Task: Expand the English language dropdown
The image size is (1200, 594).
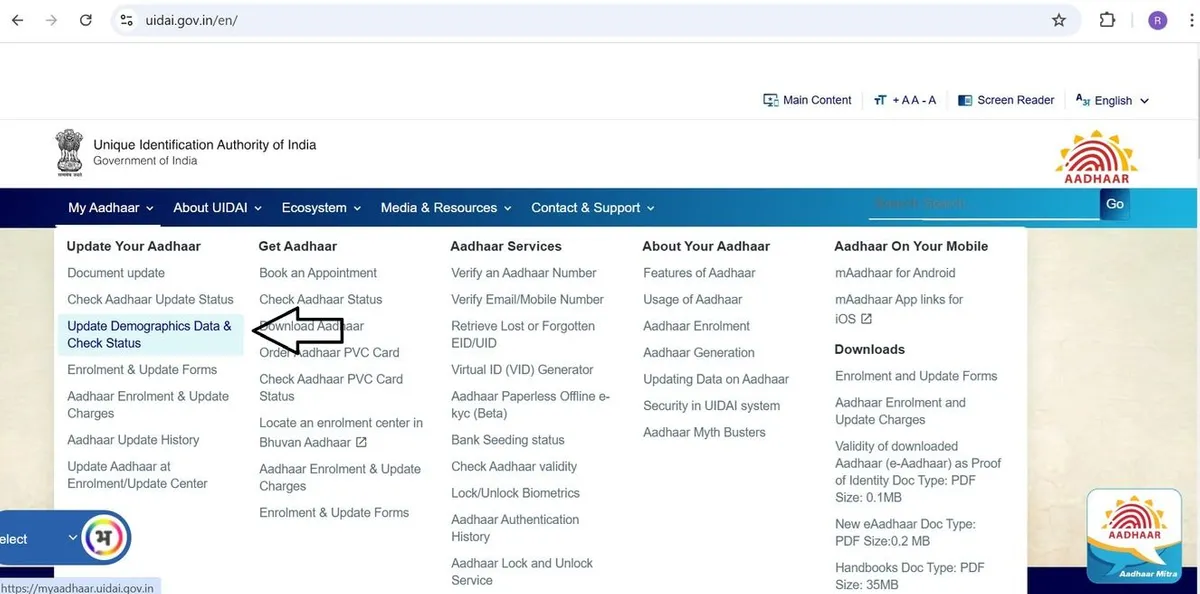Action: click(x=1111, y=100)
